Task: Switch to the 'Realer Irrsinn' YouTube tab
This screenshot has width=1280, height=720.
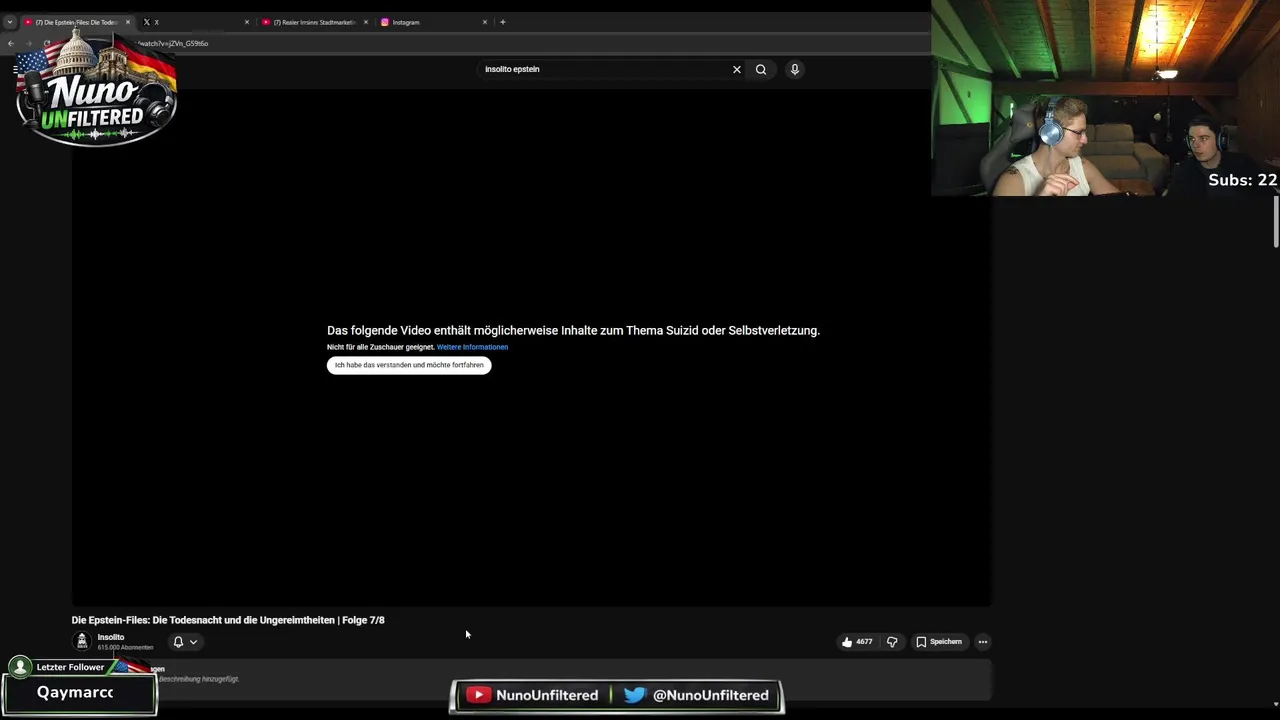Action: pos(313,22)
